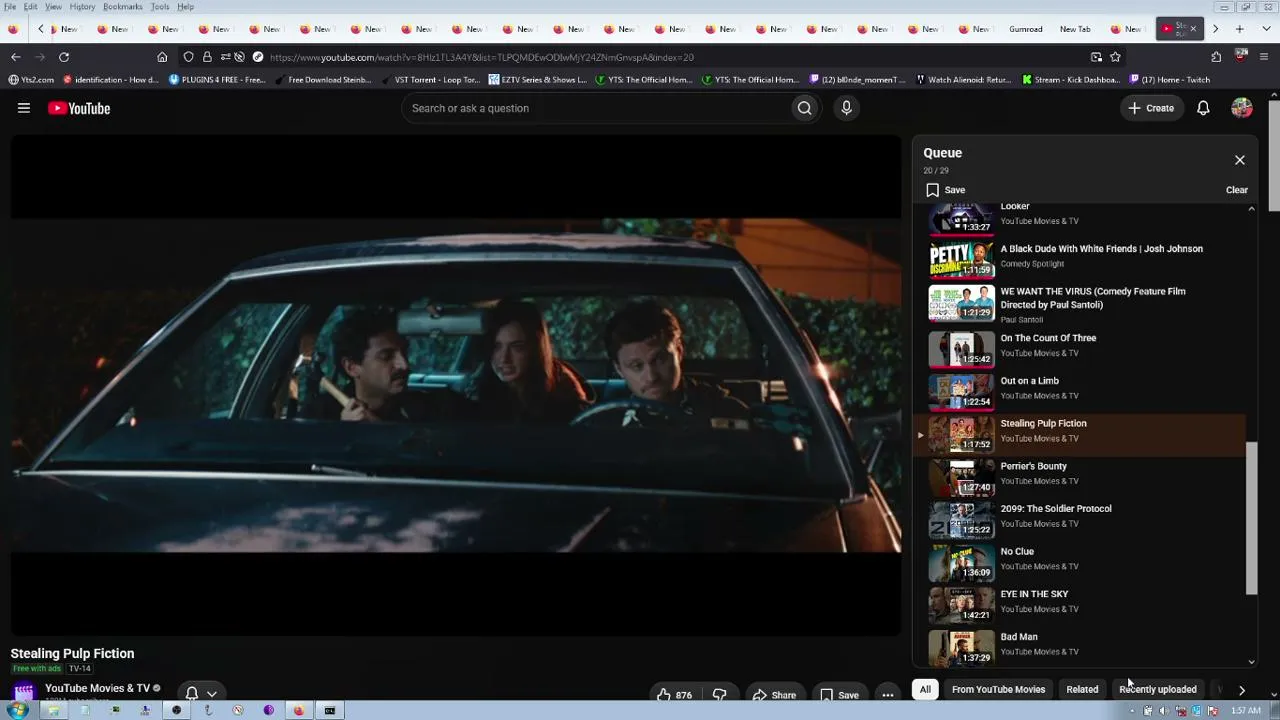Viewport: 1280px width, 720px height.
Task: Open the Bad Man thumbnail
Action: (x=961, y=647)
